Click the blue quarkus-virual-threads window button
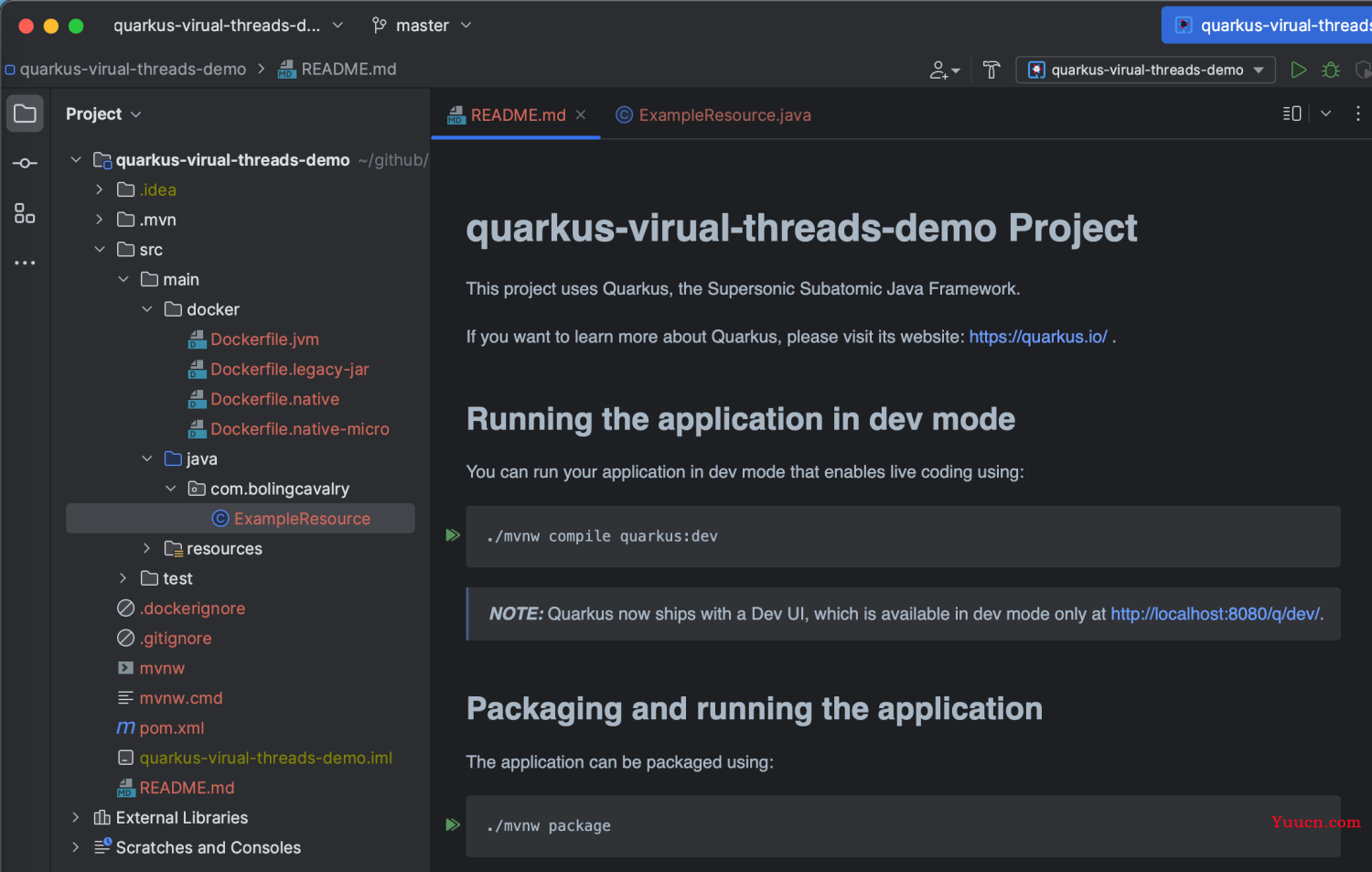This screenshot has height=872, width=1372. click(1267, 26)
